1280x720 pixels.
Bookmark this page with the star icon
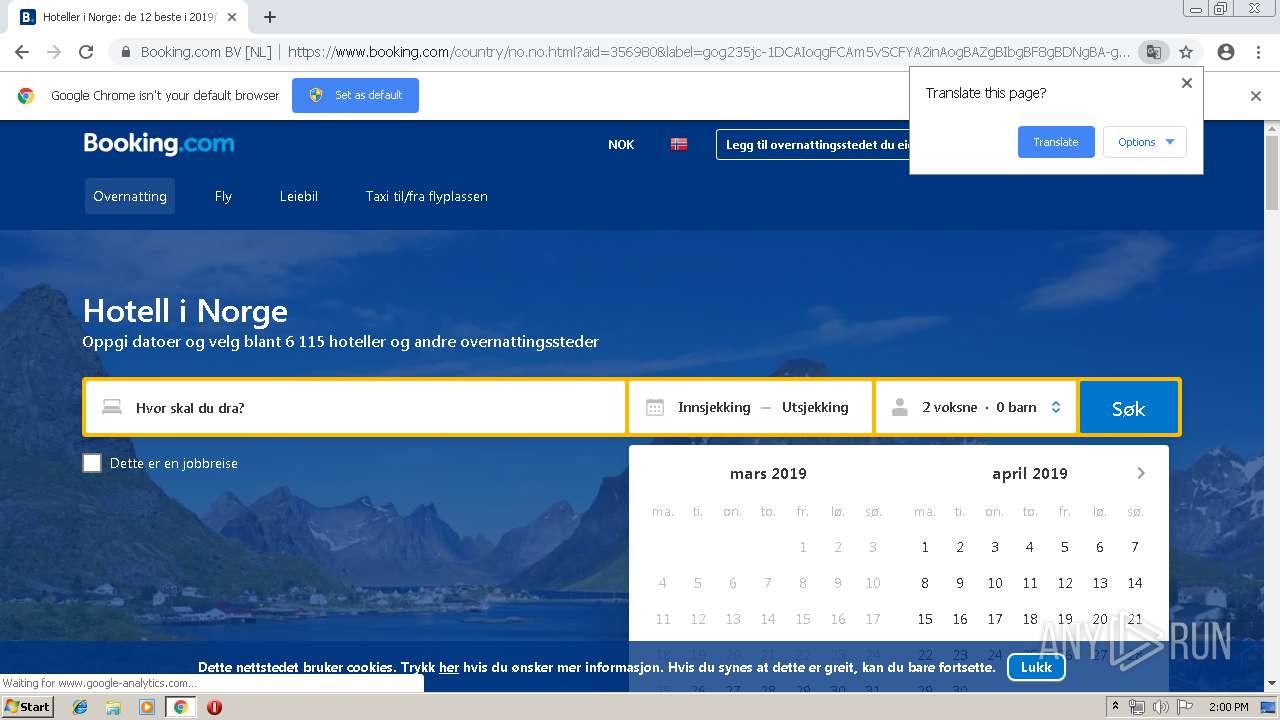click(x=1186, y=52)
